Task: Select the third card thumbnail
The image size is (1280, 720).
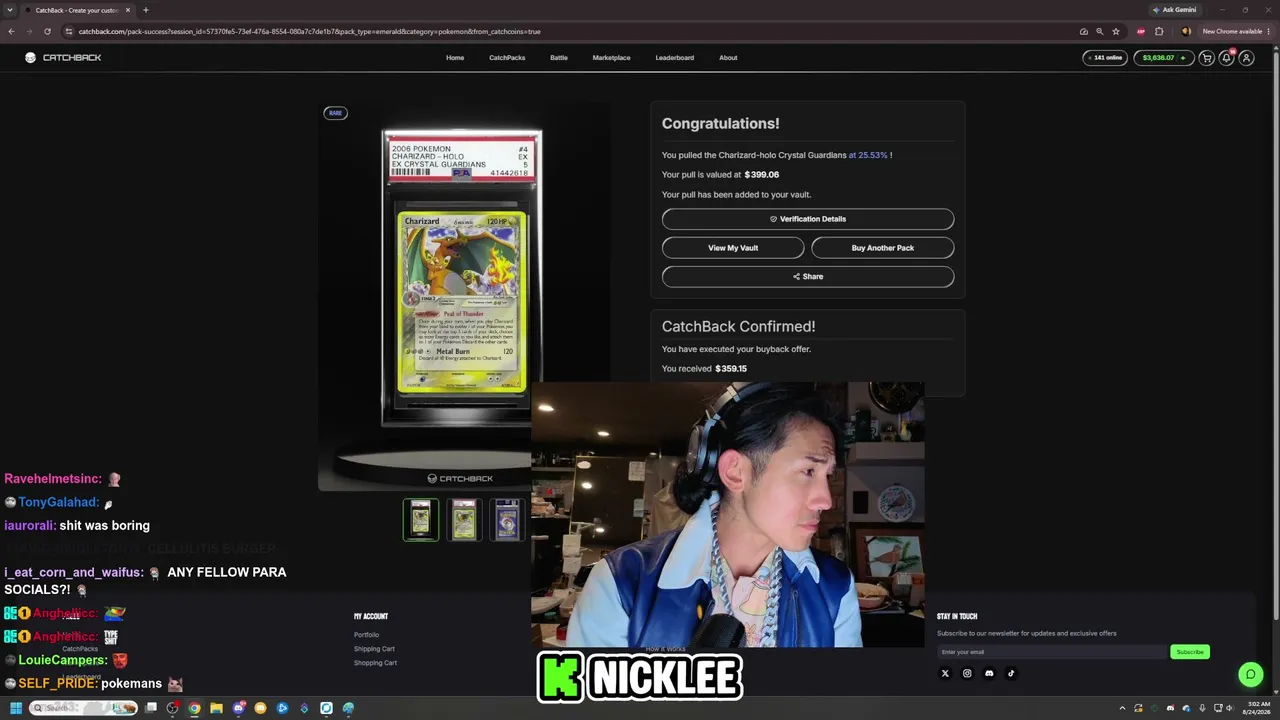Action: tap(507, 520)
